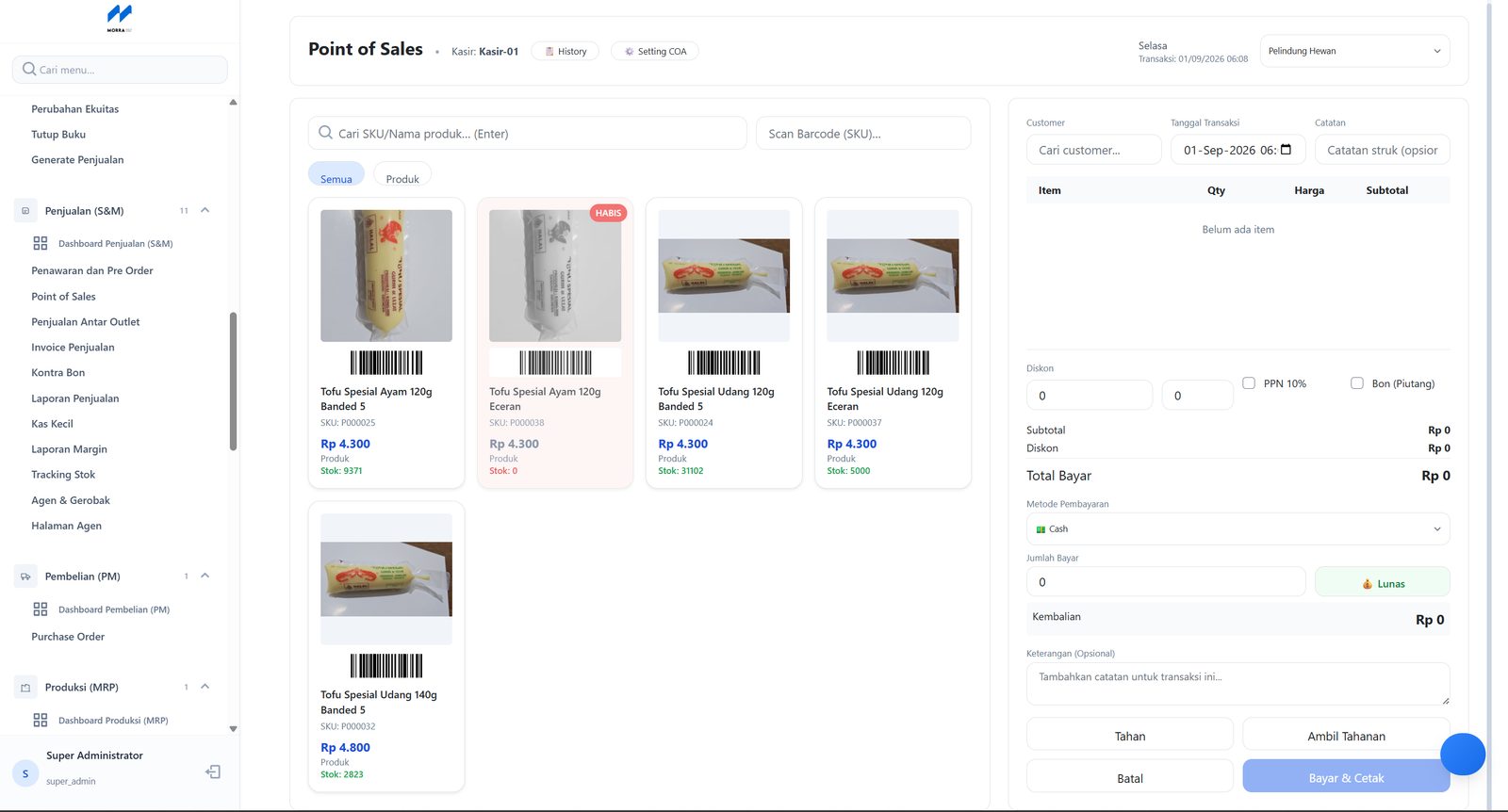Collapse the Produksi (MRP) menu group
This screenshot has width=1508, height=812.
tap(205, 687)
